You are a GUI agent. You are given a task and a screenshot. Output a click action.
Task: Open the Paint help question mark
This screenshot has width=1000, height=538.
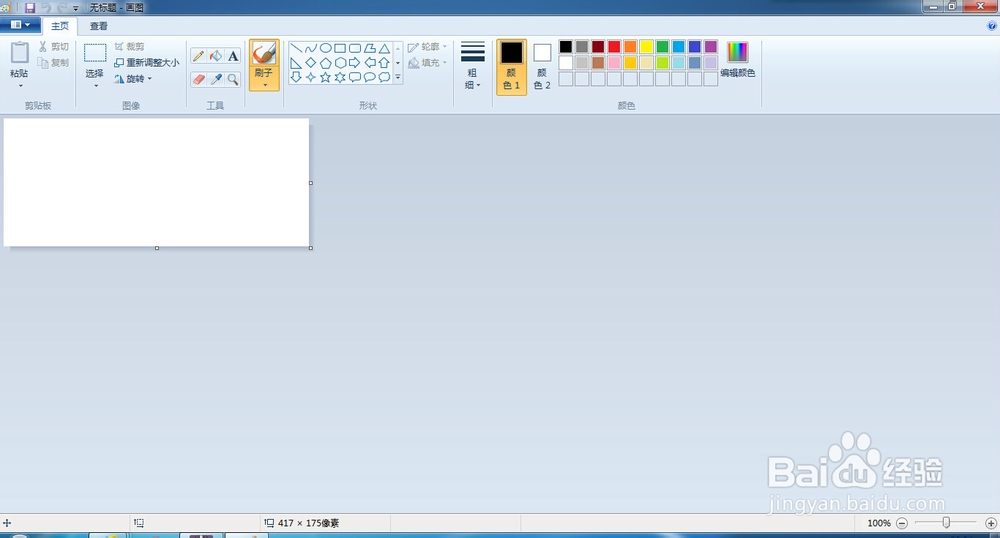(992, 26)
